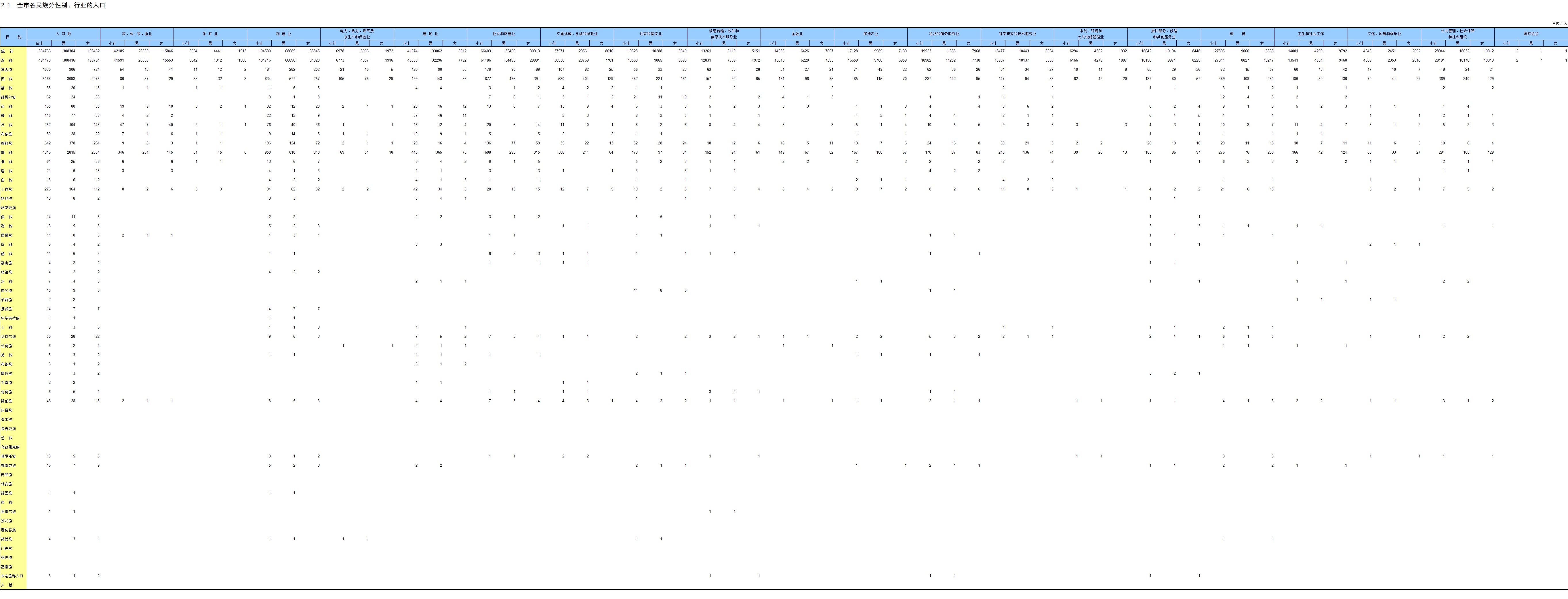Click the '文化、体育和娱乐业' header
Screen dimensions: 1568x599
tap(1384, 33)
